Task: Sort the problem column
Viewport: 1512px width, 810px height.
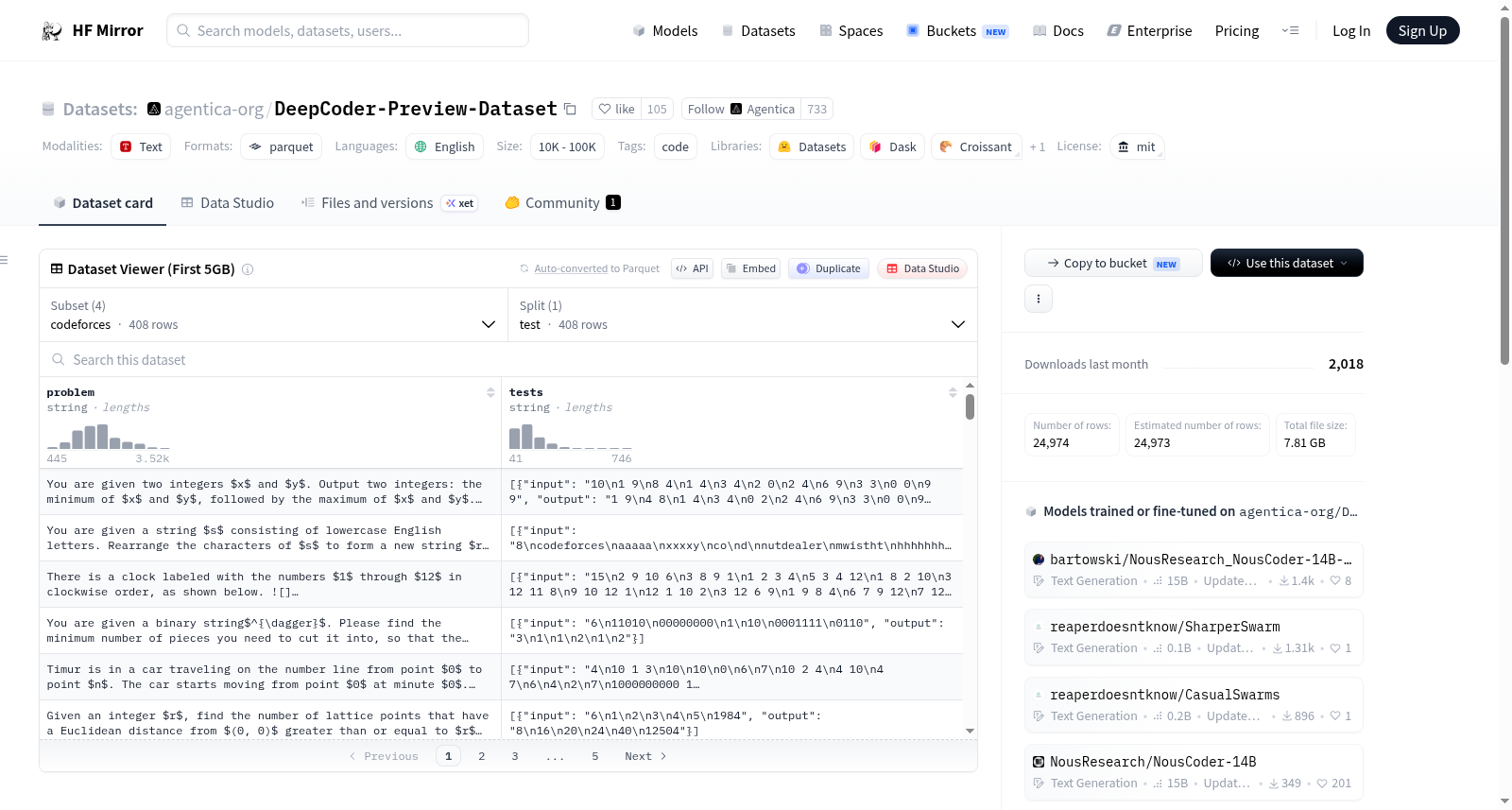Action: (490, 392)
